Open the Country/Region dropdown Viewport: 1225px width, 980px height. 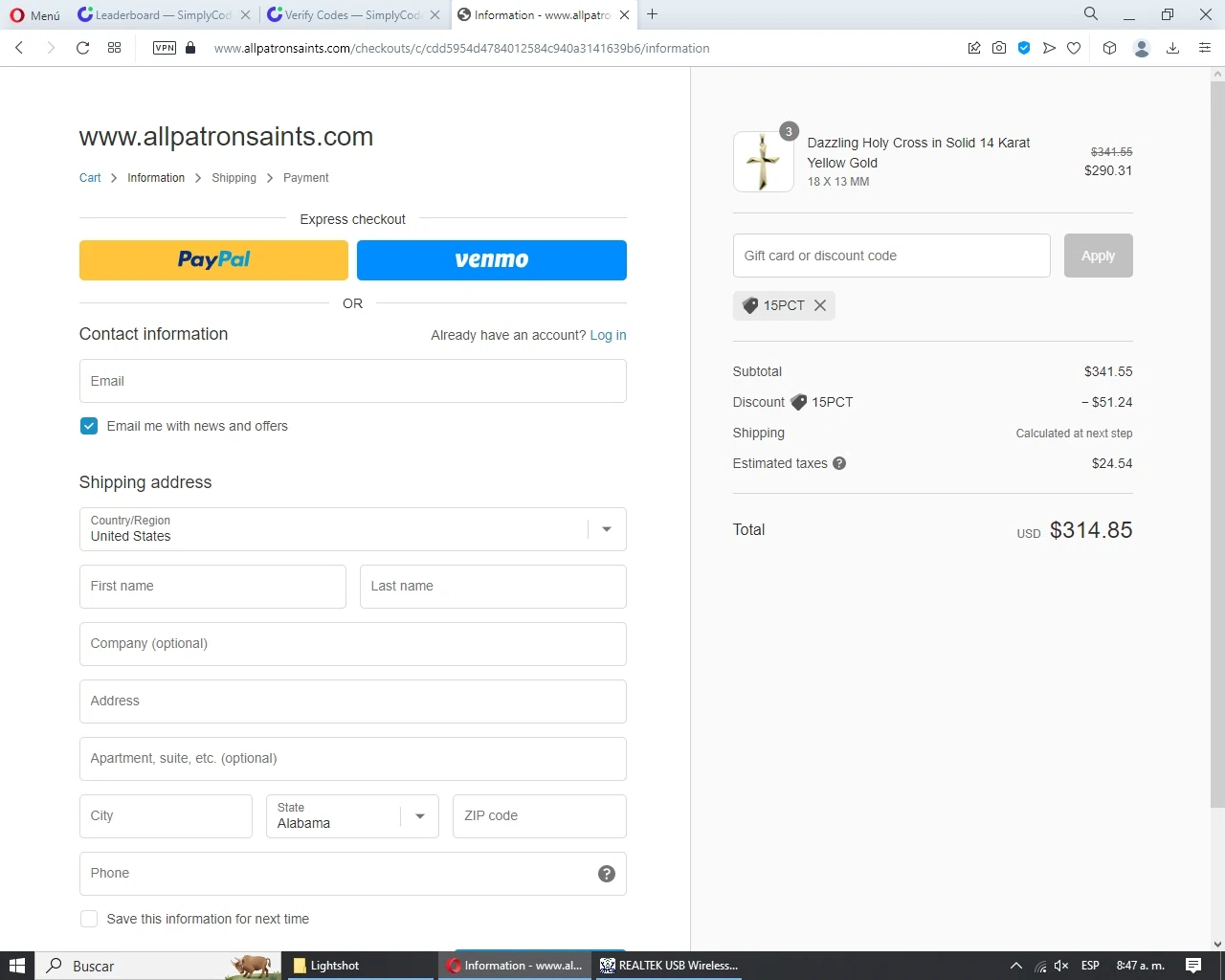[x=353, y=529]
